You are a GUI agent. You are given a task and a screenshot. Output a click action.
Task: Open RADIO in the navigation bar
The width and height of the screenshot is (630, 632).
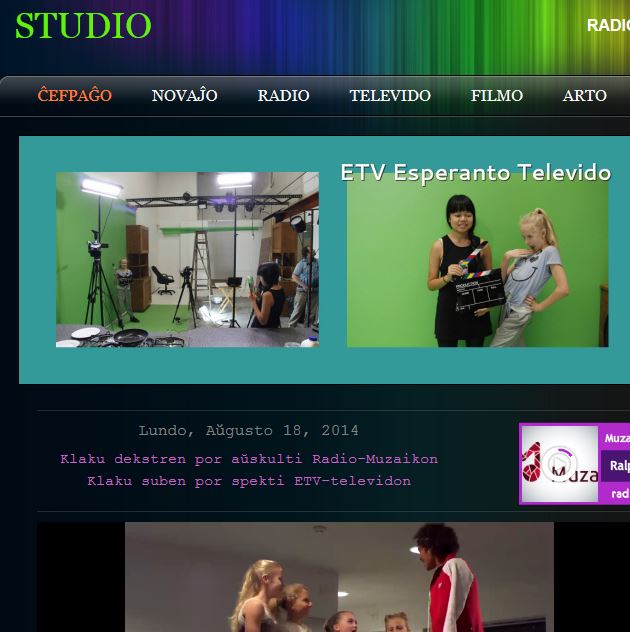283,96
